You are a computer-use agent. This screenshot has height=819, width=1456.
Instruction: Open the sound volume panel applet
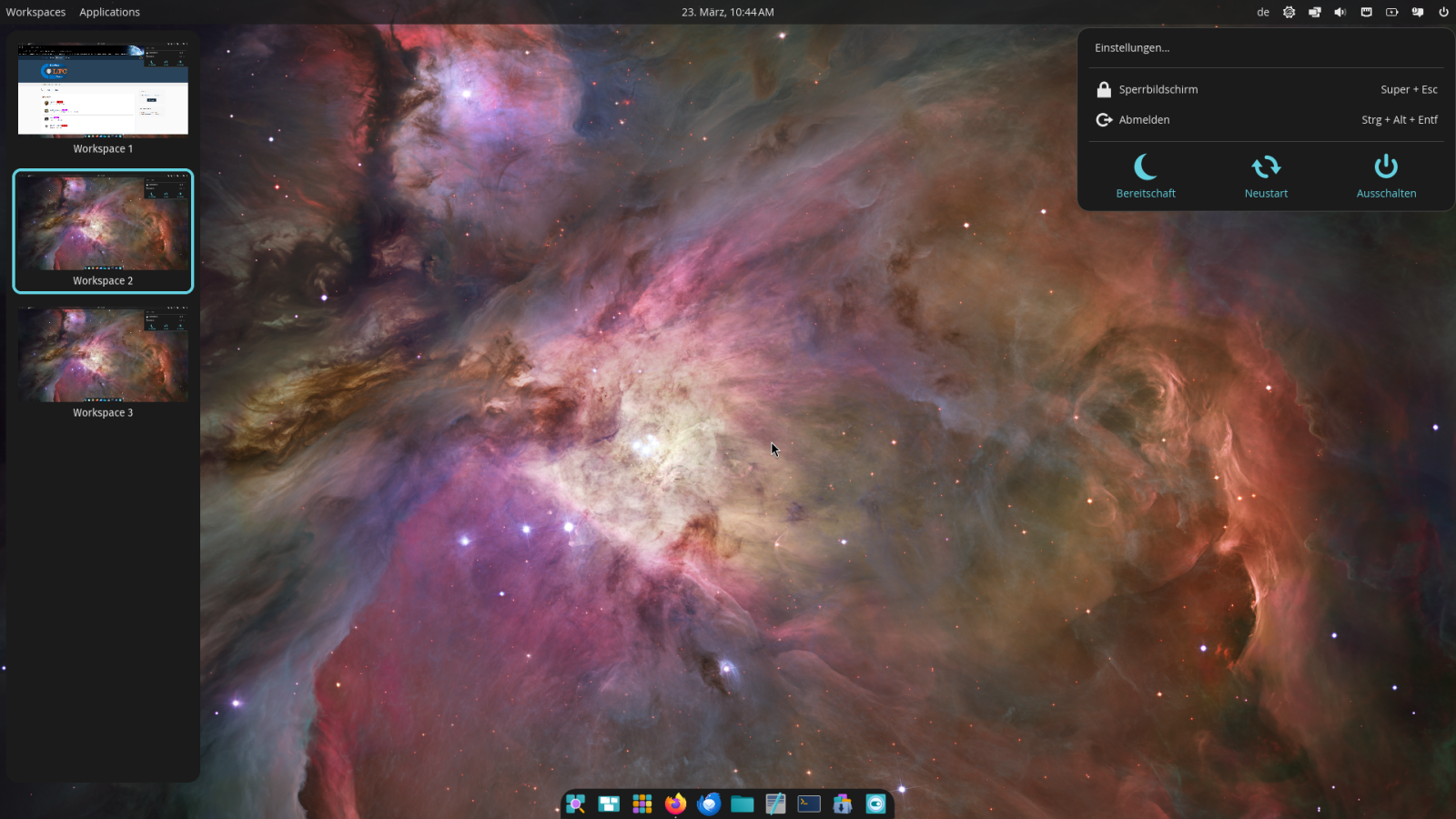[x=1340, y=12]
